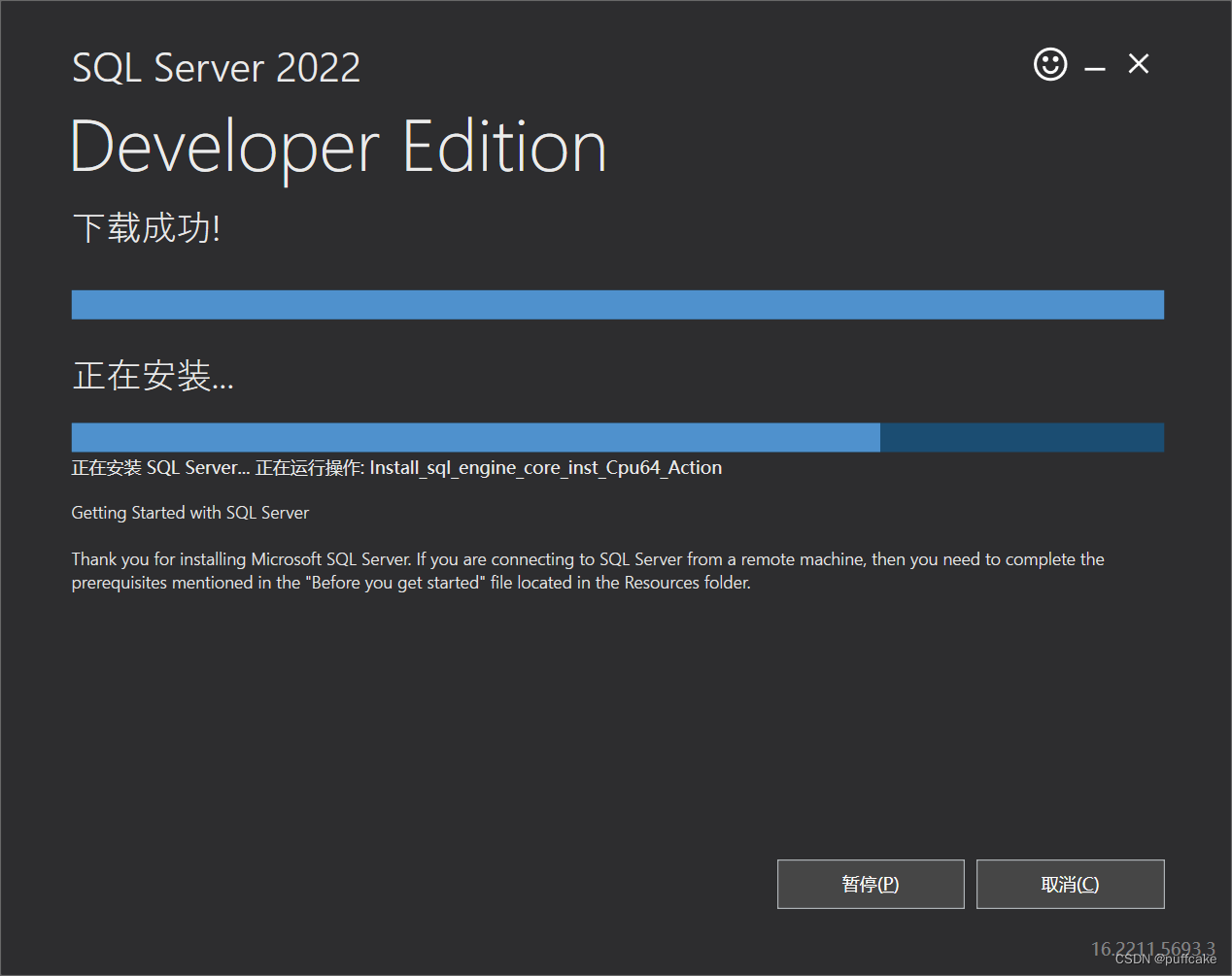Click 'Getting Started with SQL Server' text
Screen dimensions: 1232x976
tap(190, 513)
